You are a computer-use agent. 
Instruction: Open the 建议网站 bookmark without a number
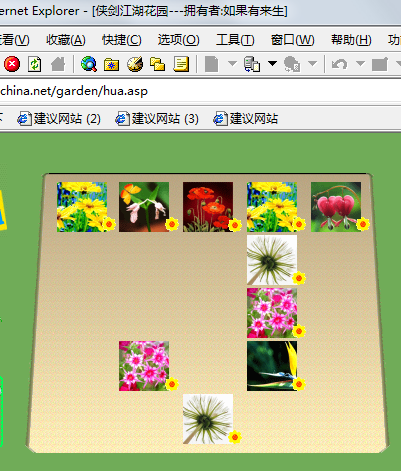[x=245, y=119]
